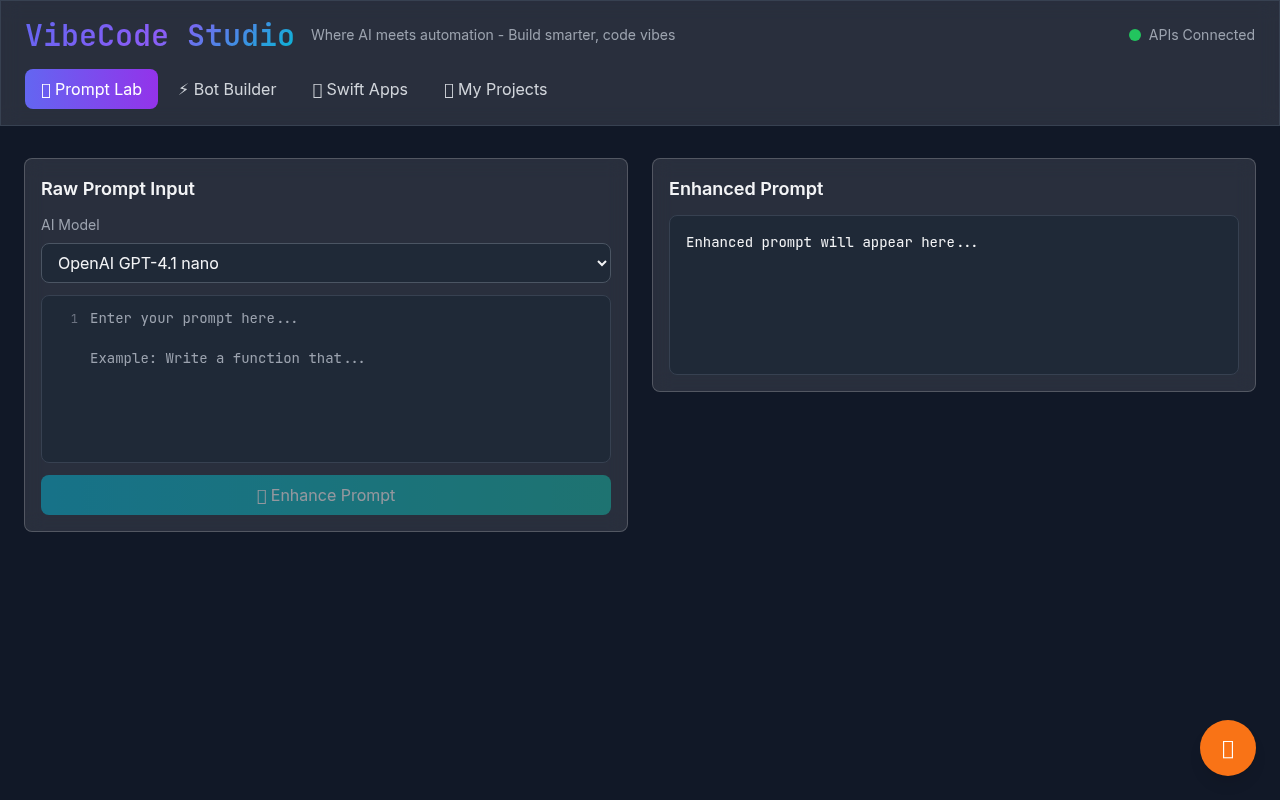Click the green APIs Connected status dot

(1135, 34)
